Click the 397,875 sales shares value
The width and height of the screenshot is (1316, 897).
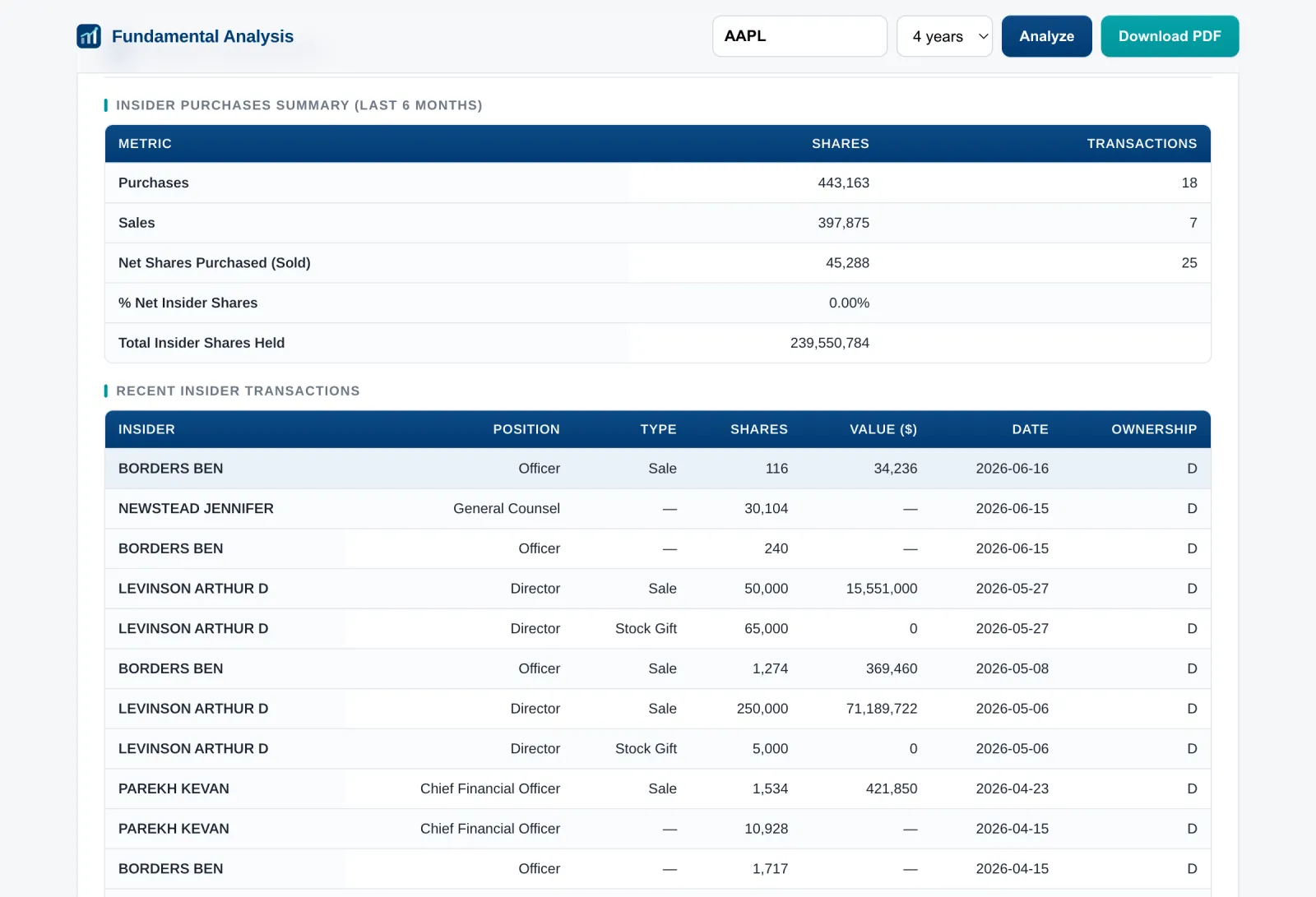(843, 223)
